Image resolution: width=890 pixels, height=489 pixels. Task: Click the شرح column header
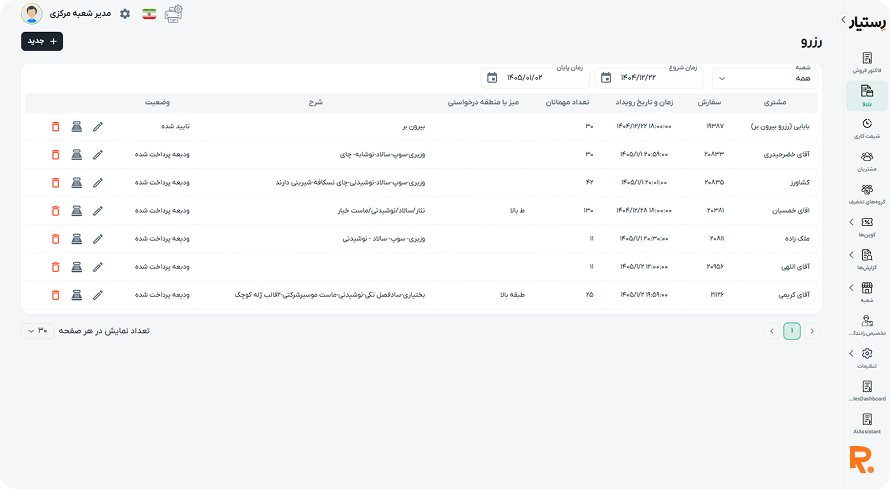(316, 102)
